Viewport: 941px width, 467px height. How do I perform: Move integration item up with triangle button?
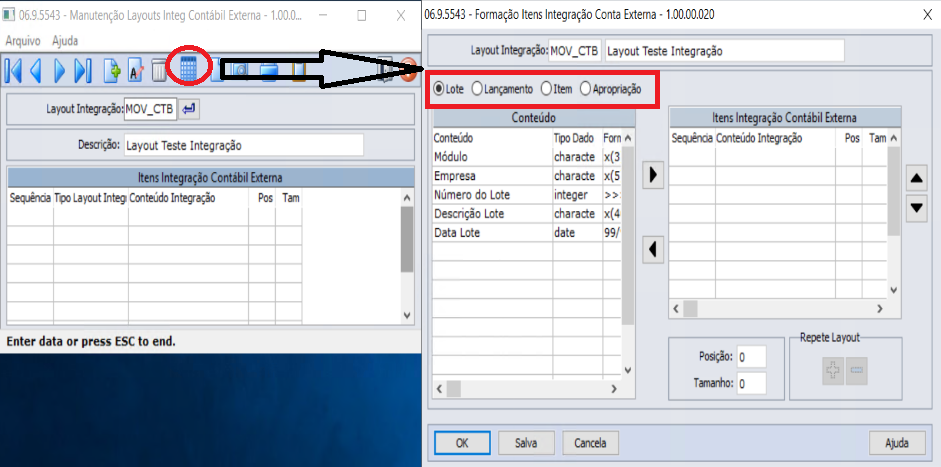click(x=916, y=178)
